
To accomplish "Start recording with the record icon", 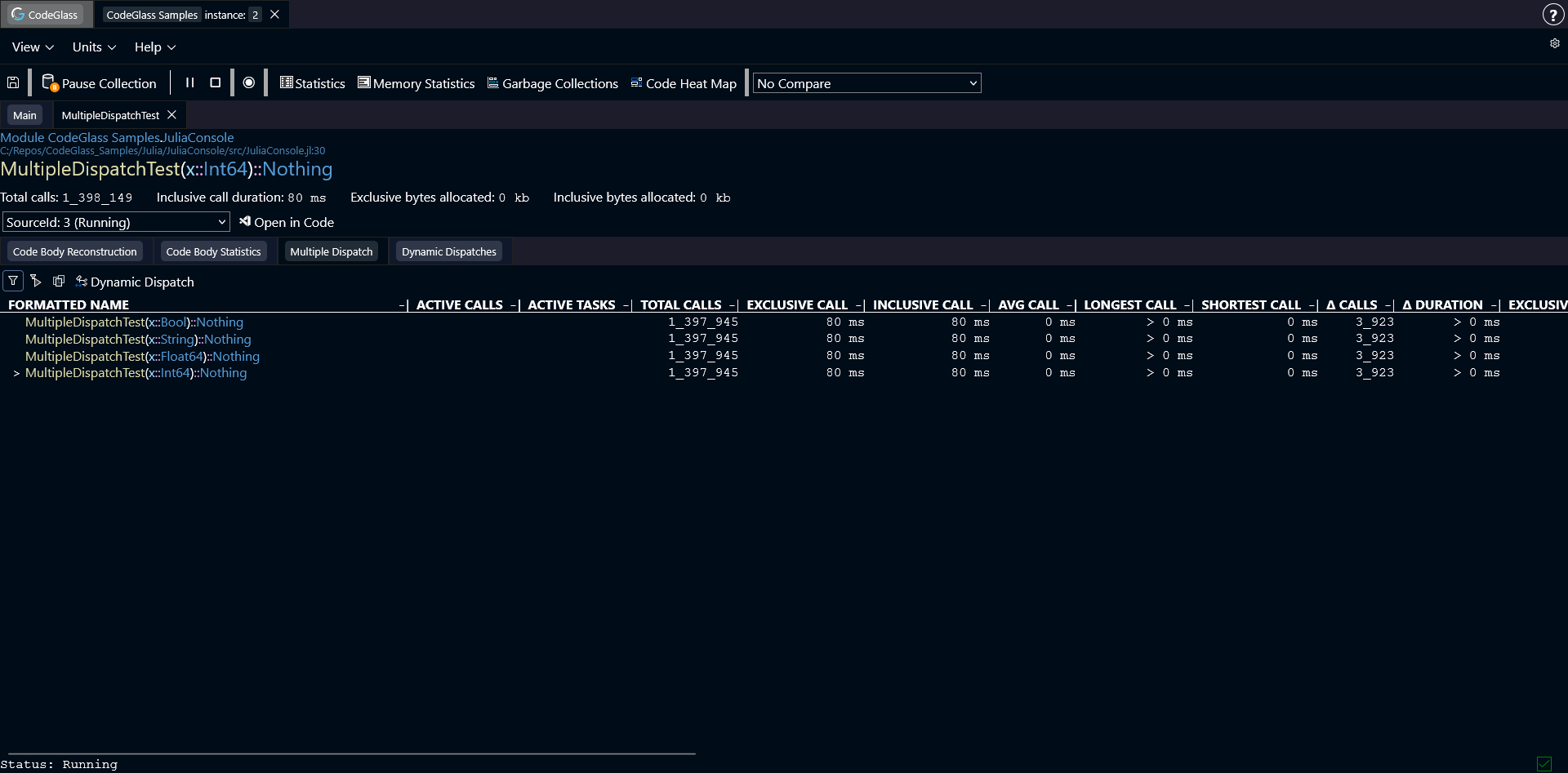I will click(249, 82).
